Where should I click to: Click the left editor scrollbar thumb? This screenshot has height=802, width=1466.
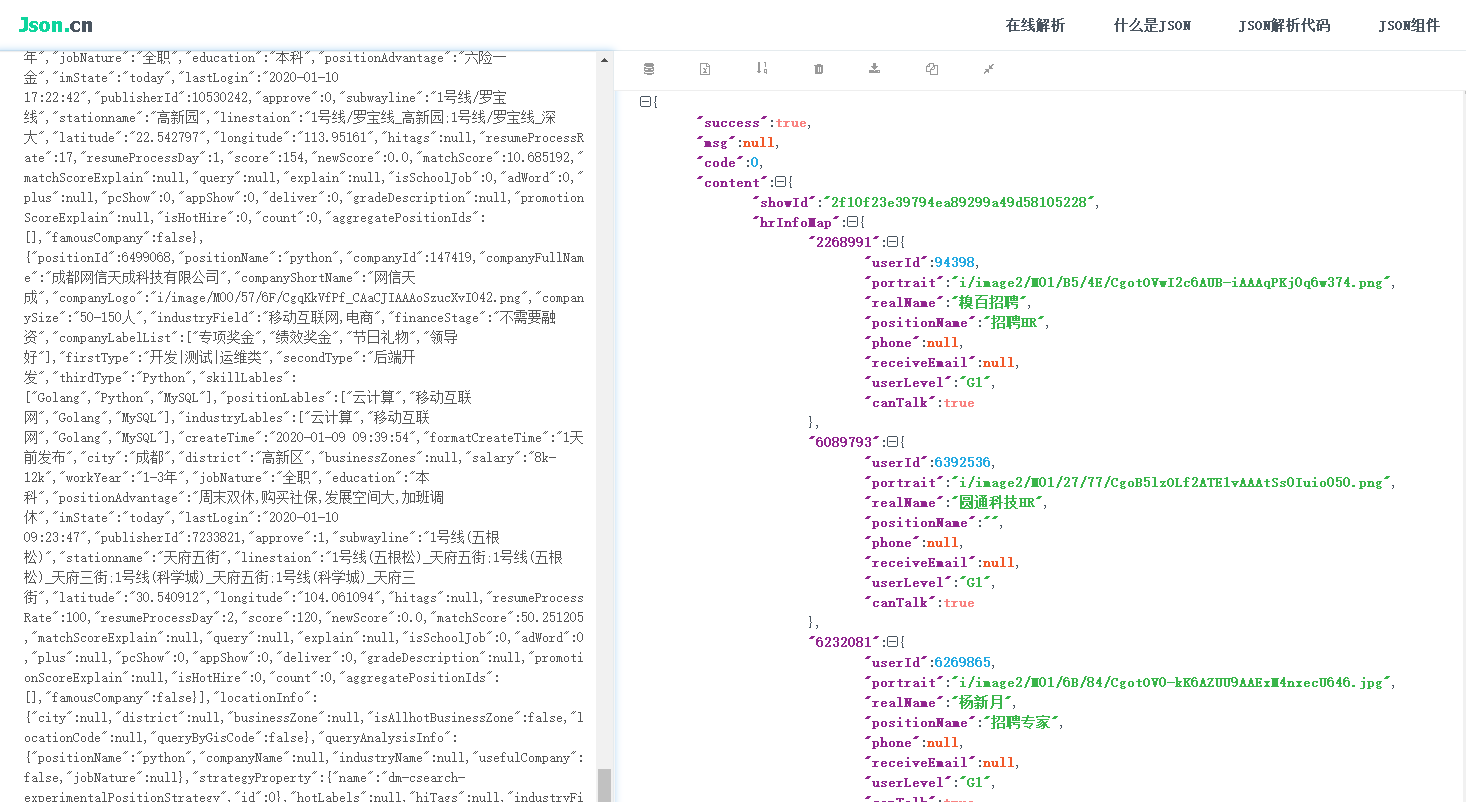[604, 784]
